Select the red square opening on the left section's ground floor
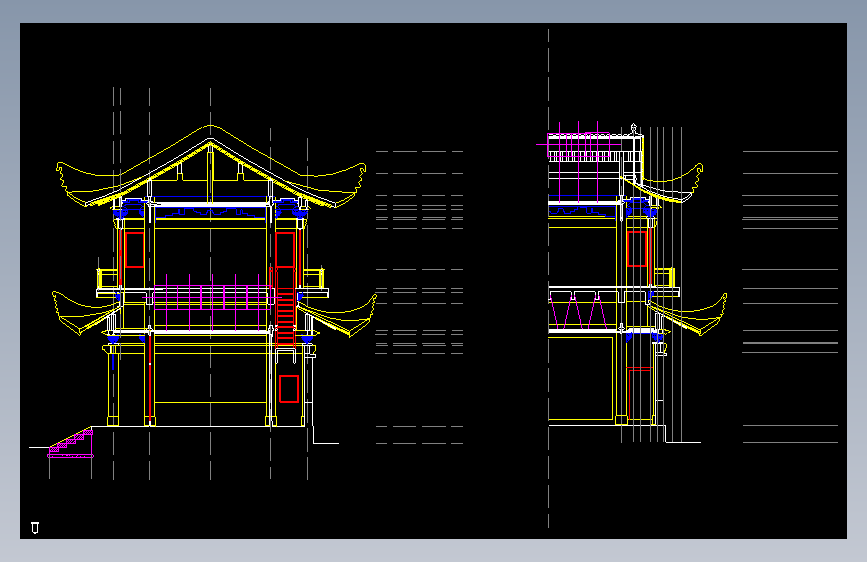 pos(289,389)
